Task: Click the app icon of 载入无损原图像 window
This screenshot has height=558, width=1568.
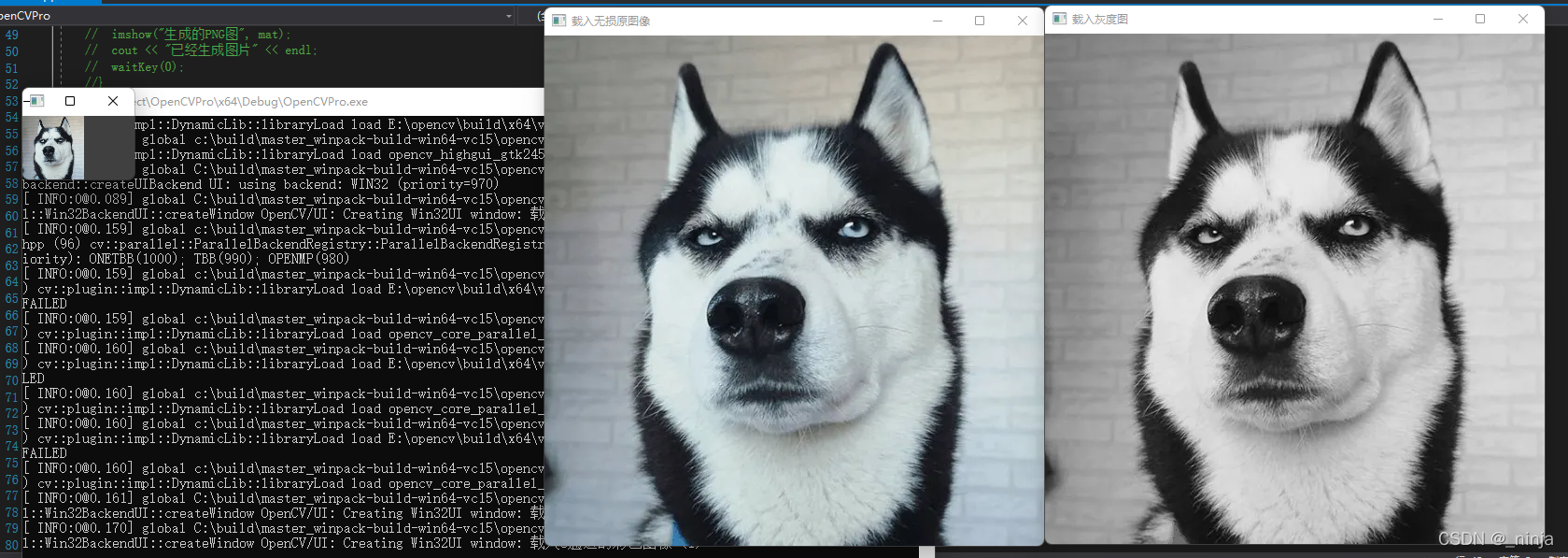Action: coord(559,21)
